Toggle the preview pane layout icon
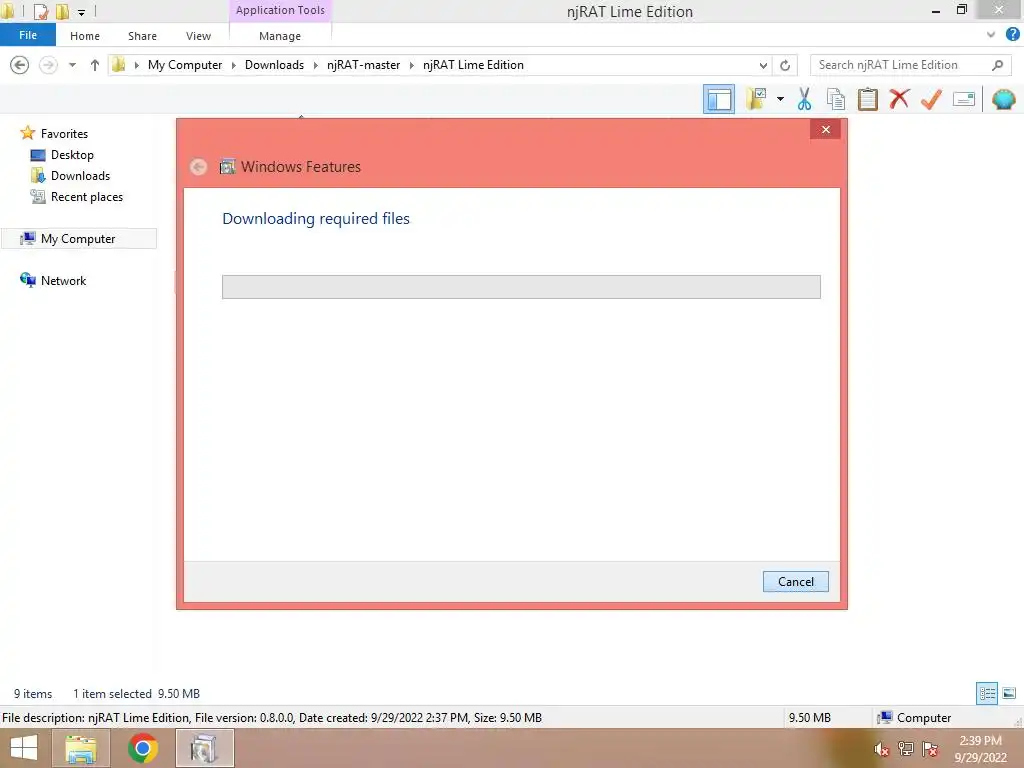Screen dimensions: 1024x768 (x=718, y=99)
